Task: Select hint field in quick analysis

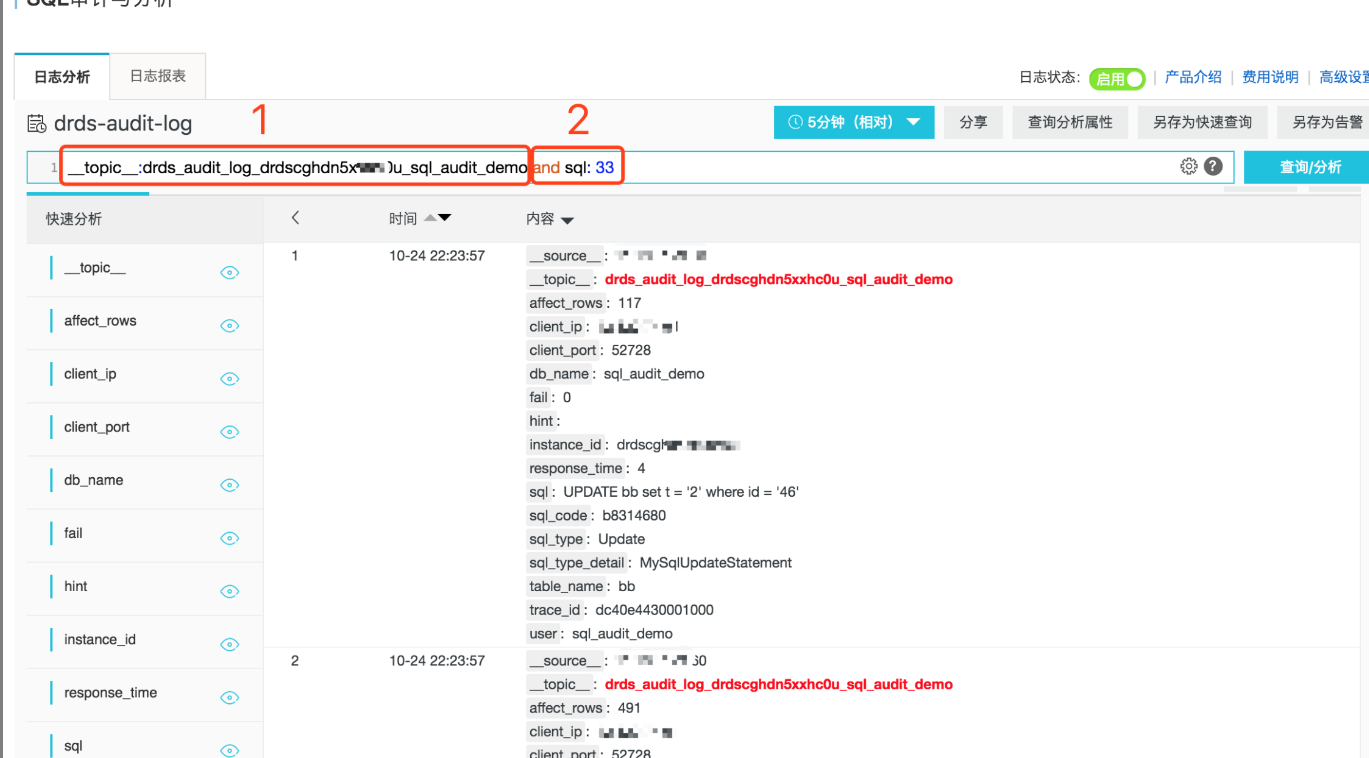Action: tap(76, 586)
